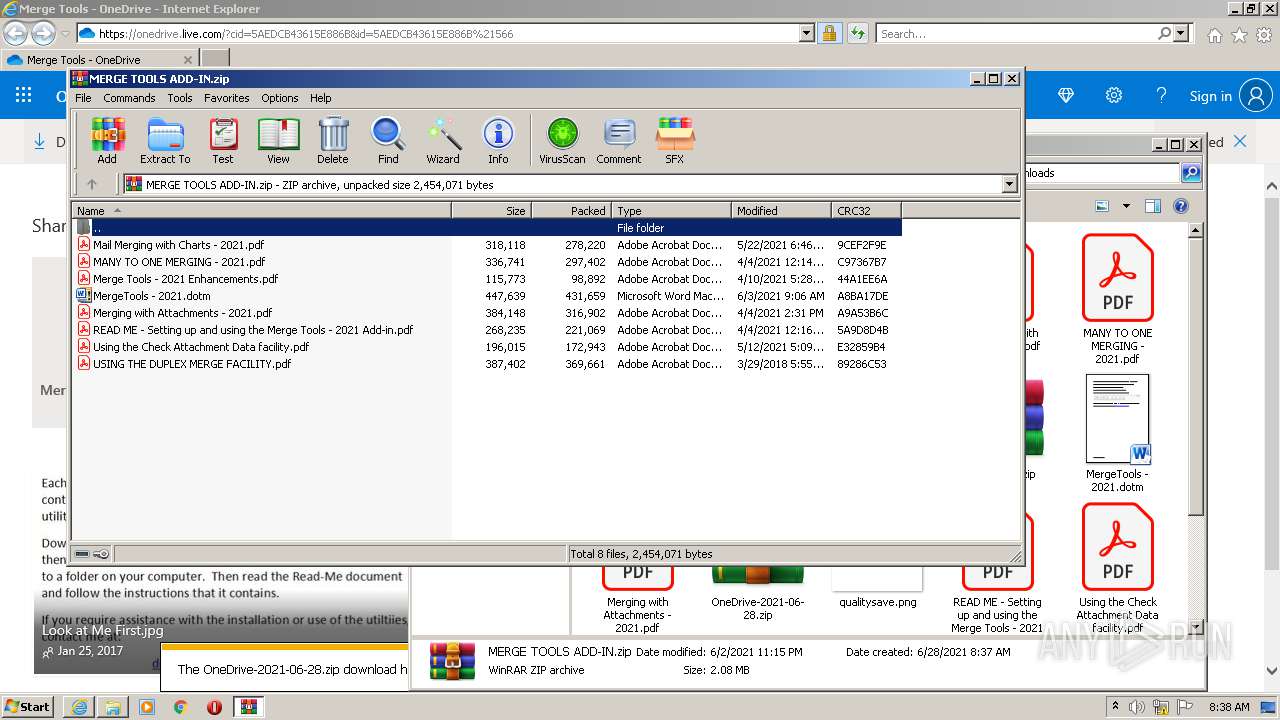The width and height of the screenshot is (1280, 720).
Task: Click the Add toolbar icon in WinRAR
Action: tap(107, 140)
